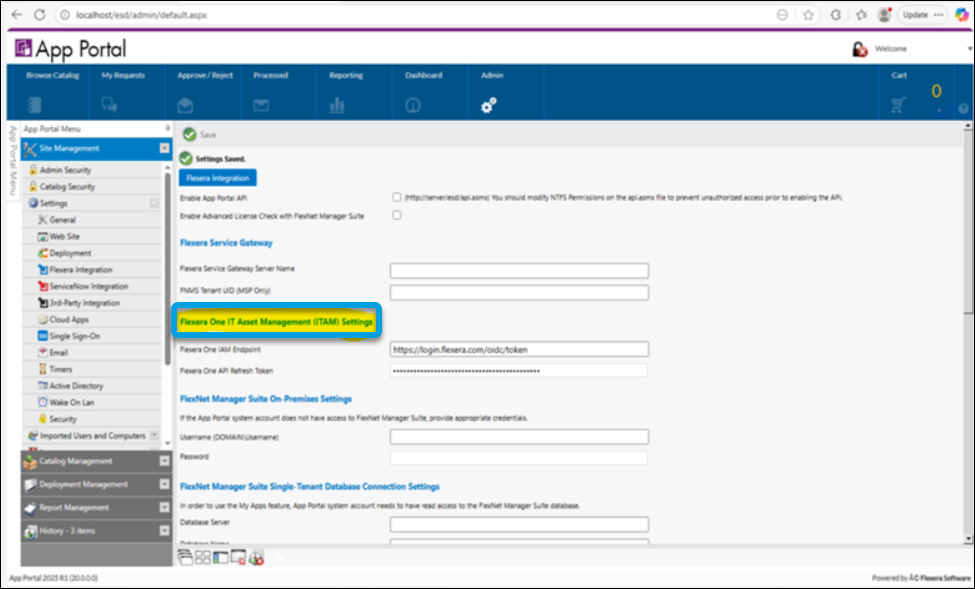Open Catalog Security in the tree

pyautogui.click(x=67, y=187)
